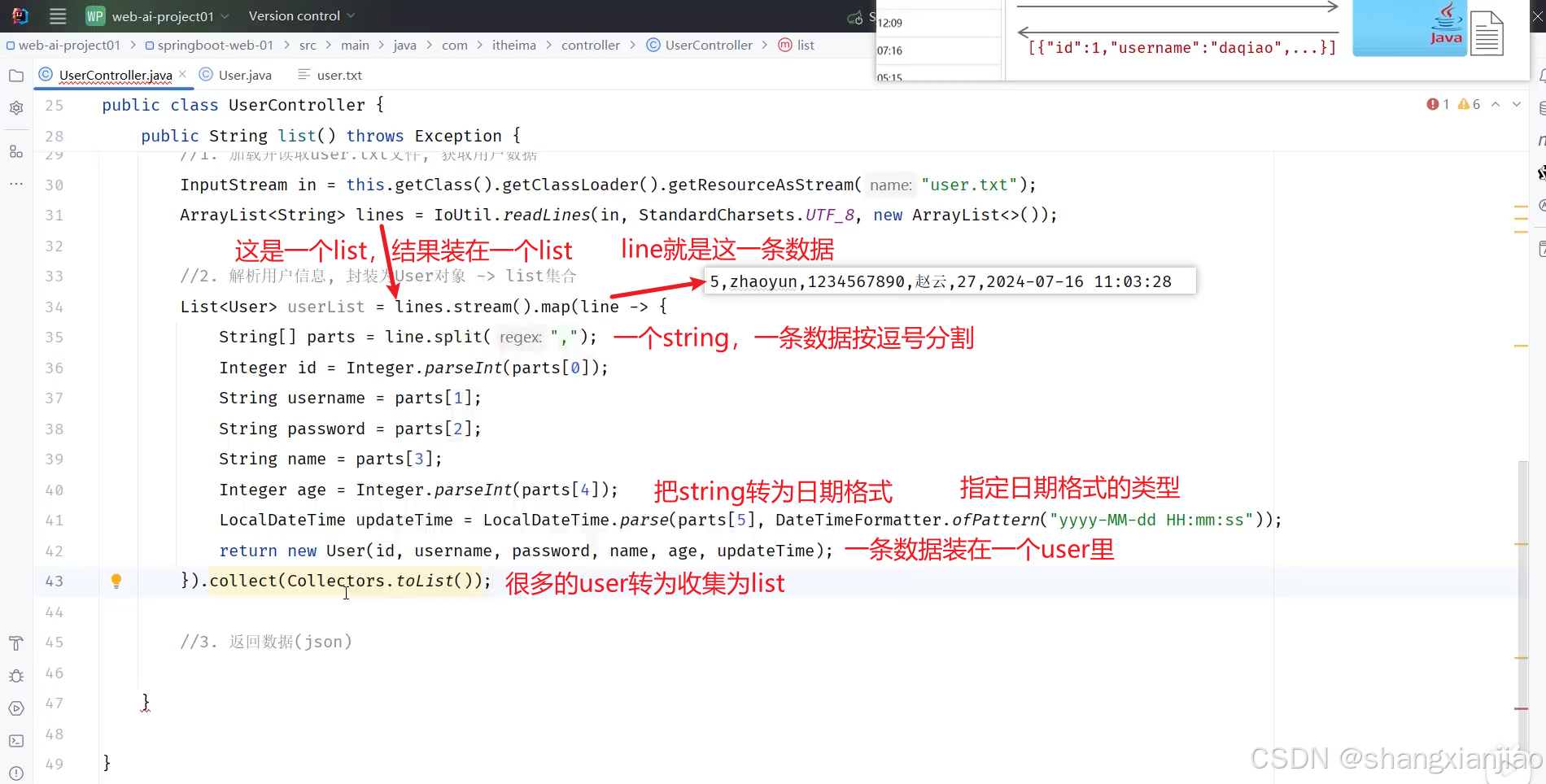Screen dimensions: 1546x784
Task: Click the "yyyy-MM-dd HH:mm:ss" pattern string
Action: tap(1151, 520)
